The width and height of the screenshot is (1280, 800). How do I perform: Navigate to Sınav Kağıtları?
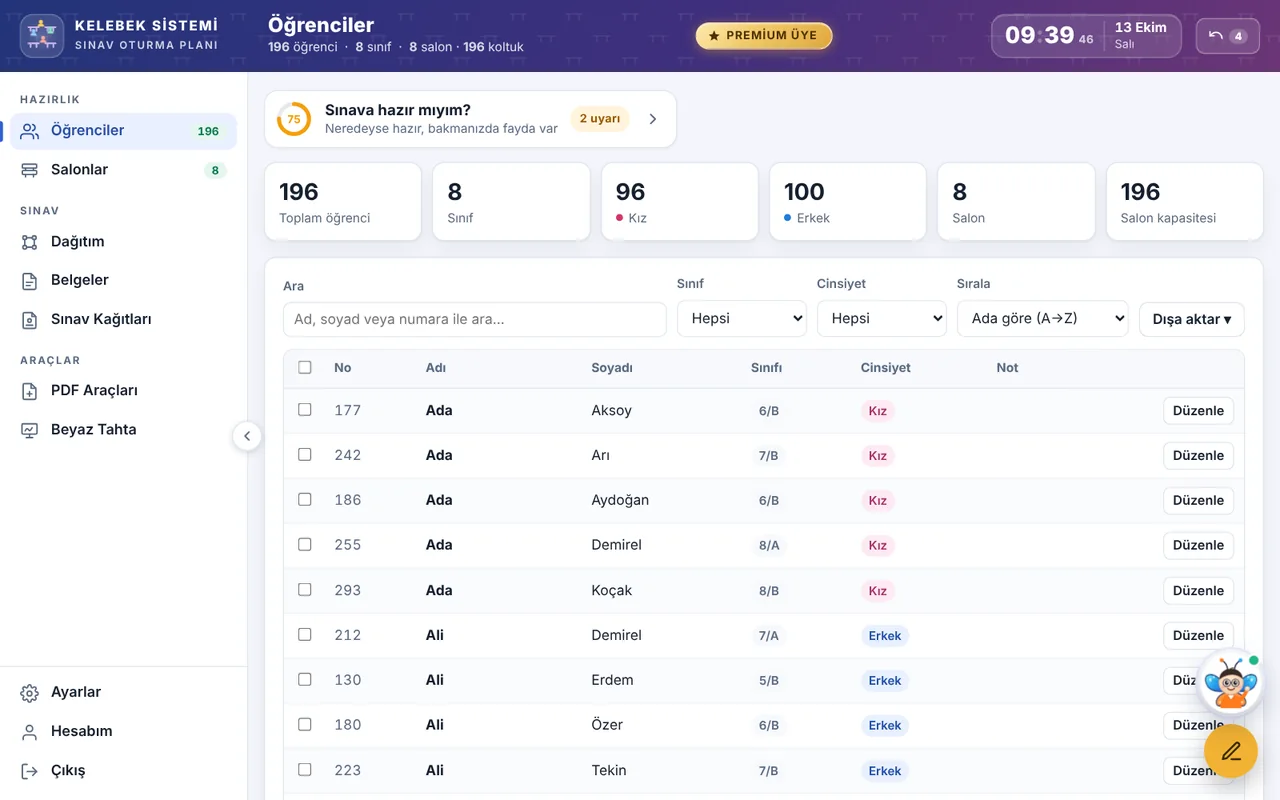[123, 320]
